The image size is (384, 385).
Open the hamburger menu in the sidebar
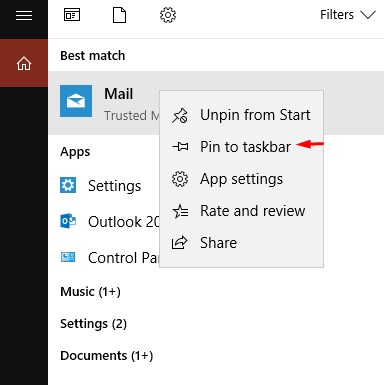[x=24, y=15]
